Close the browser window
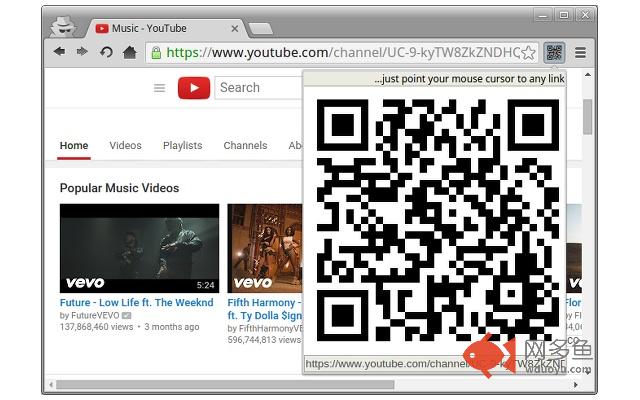Image resolution: width=640 pixels, height=400 pixels. (x=585, y=15)
